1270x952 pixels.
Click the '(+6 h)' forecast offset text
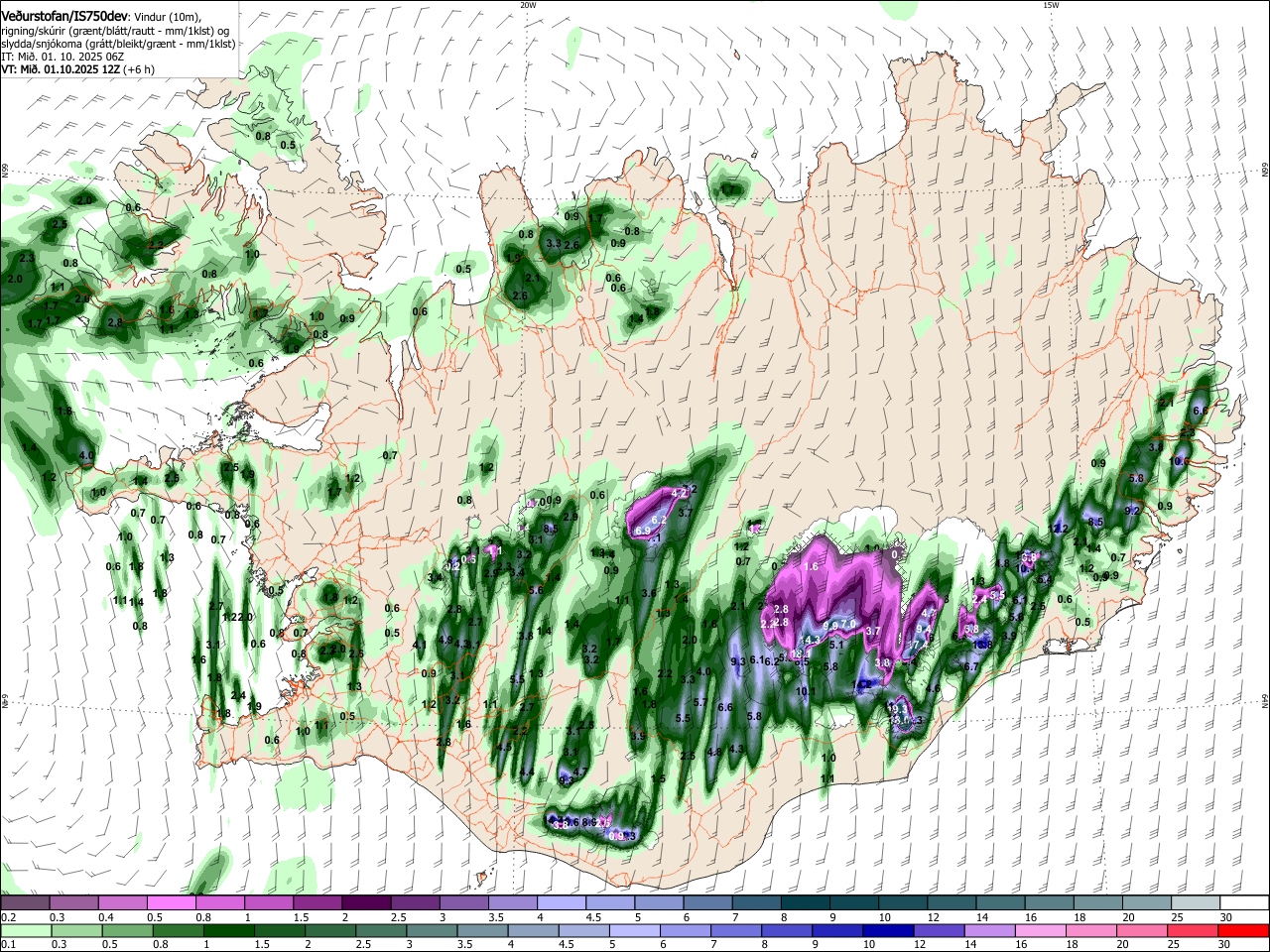pyautogui.click(x=140, y=69)
